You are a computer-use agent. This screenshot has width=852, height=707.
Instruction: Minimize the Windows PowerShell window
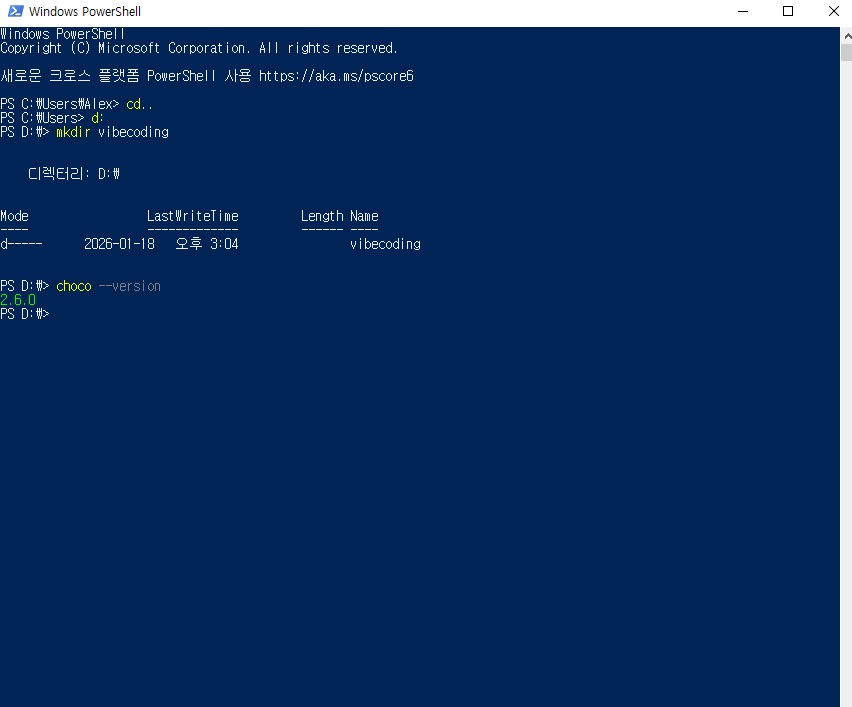[x=742, y=12]
